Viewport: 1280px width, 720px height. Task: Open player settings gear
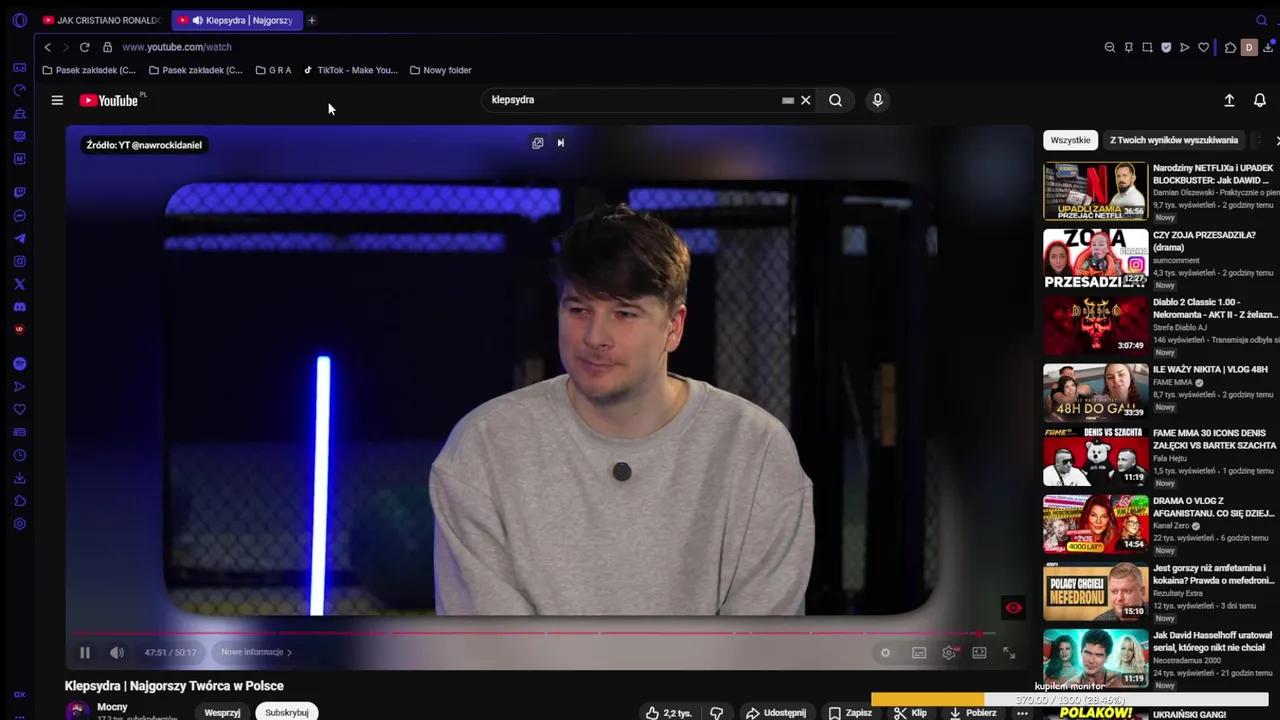click(950, 653)
